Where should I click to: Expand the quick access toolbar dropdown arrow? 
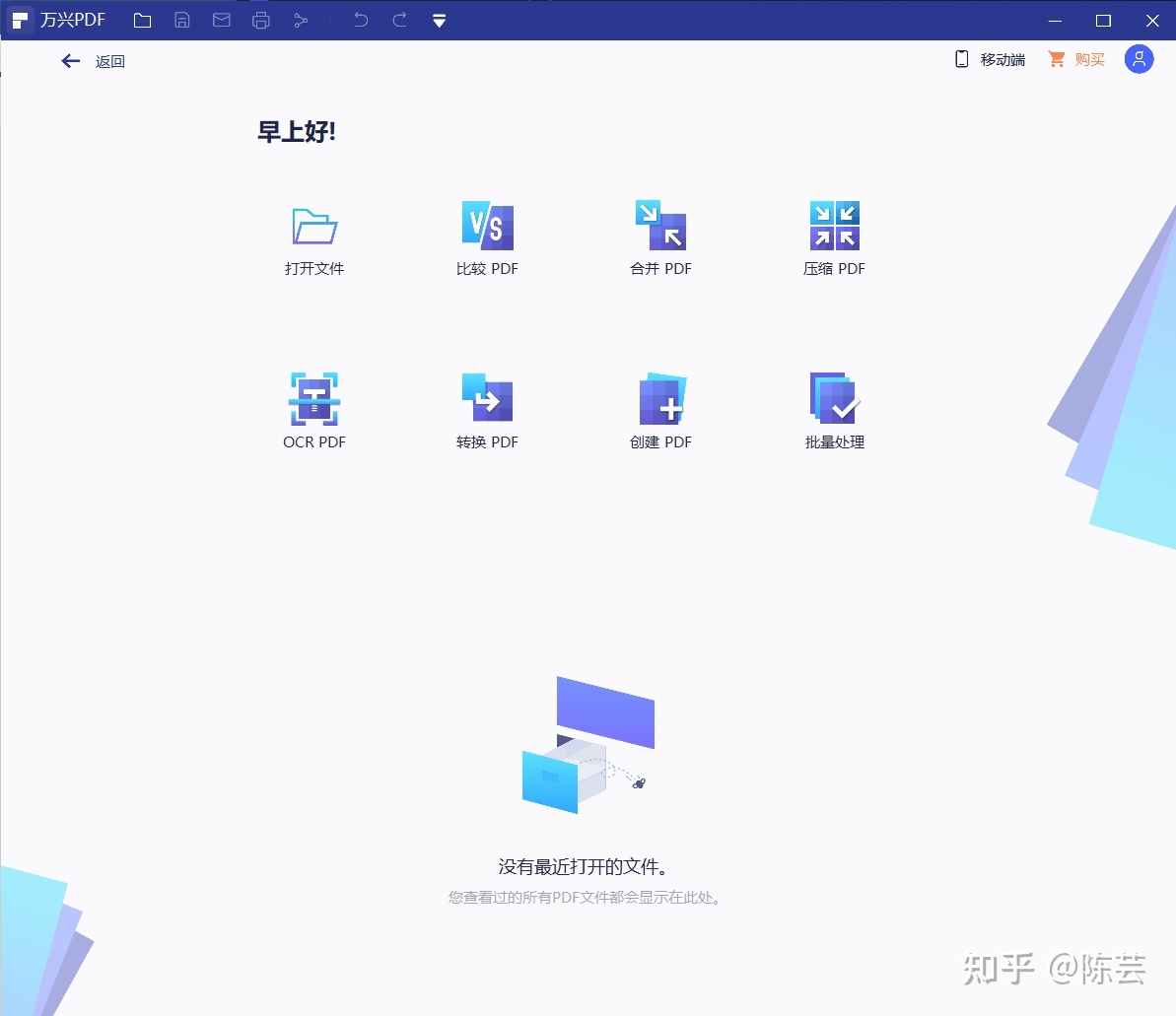[x=440, y=21]
